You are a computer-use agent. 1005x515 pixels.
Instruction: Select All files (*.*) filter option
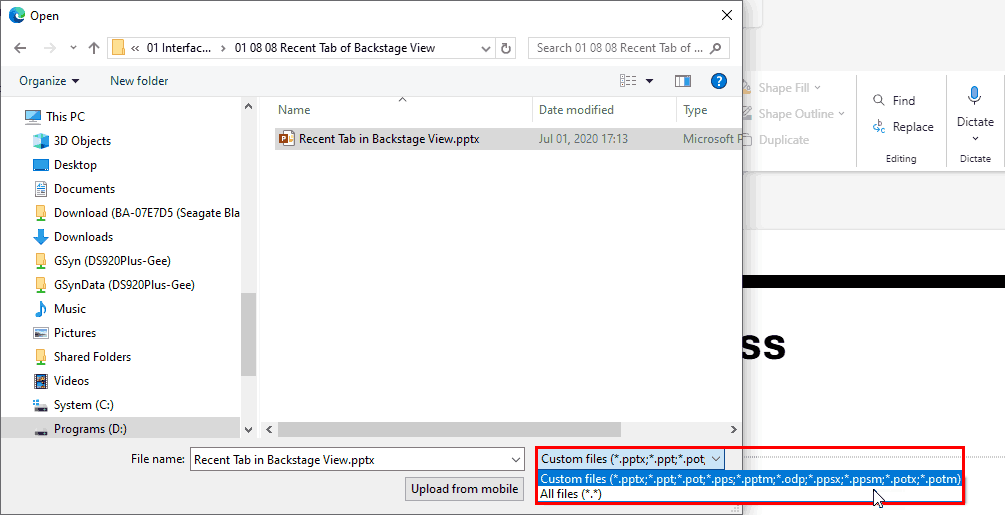tap(572, 494)
